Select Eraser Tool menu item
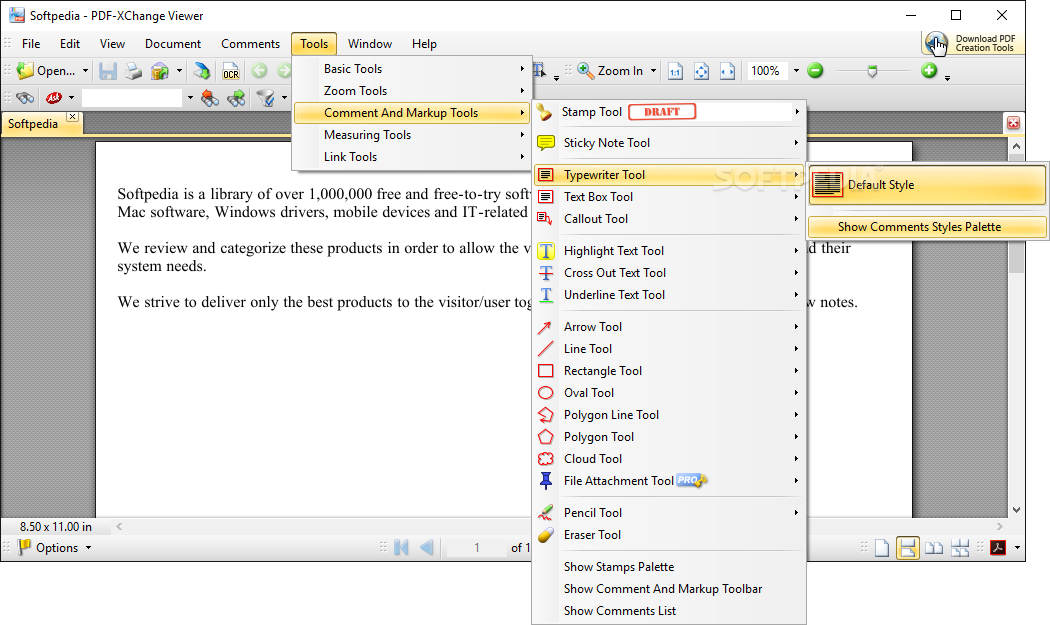This screenshot has width=1050, height=625. (668, 535)
